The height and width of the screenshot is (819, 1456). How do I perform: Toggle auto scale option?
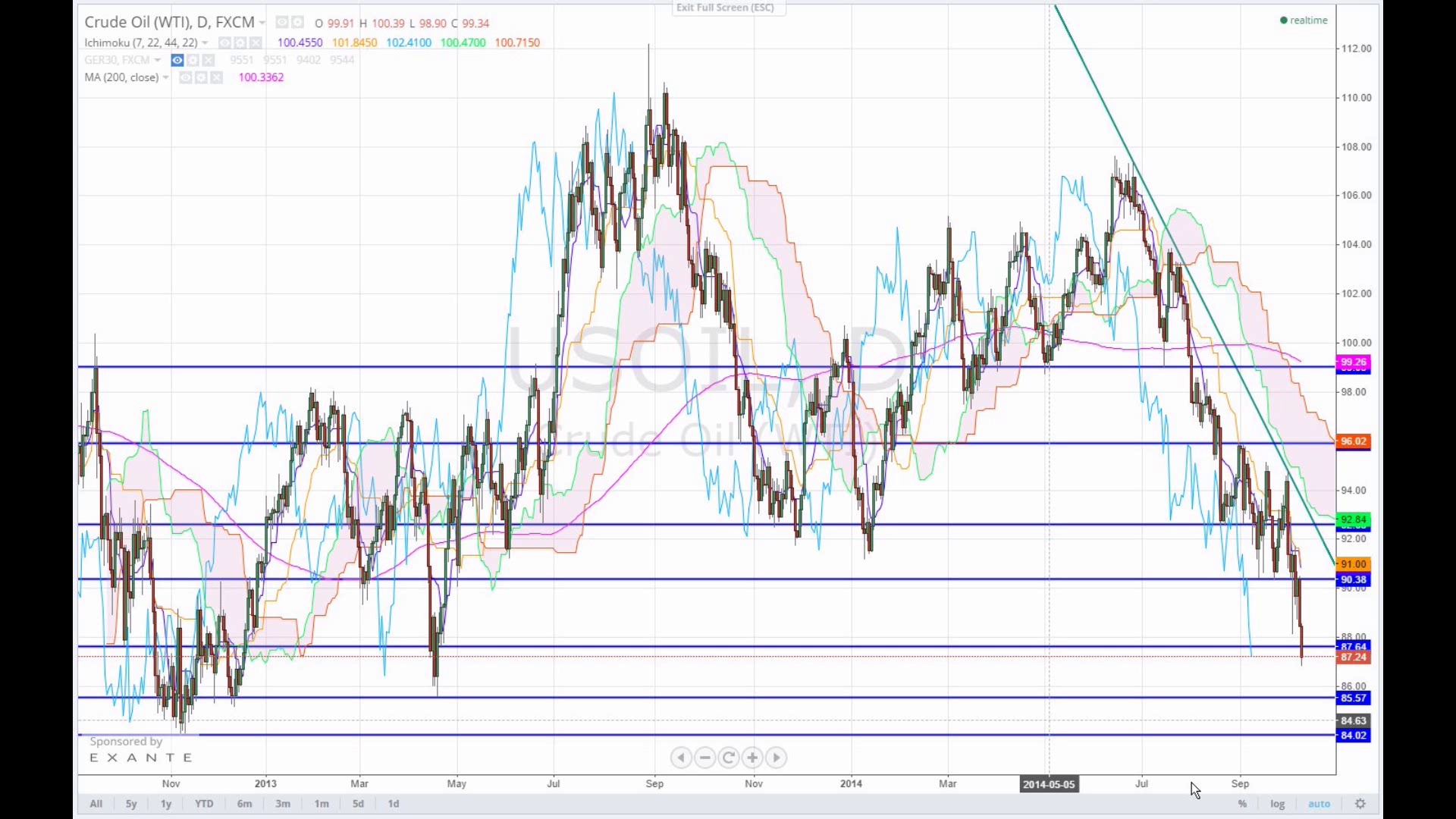[1319, 804]
